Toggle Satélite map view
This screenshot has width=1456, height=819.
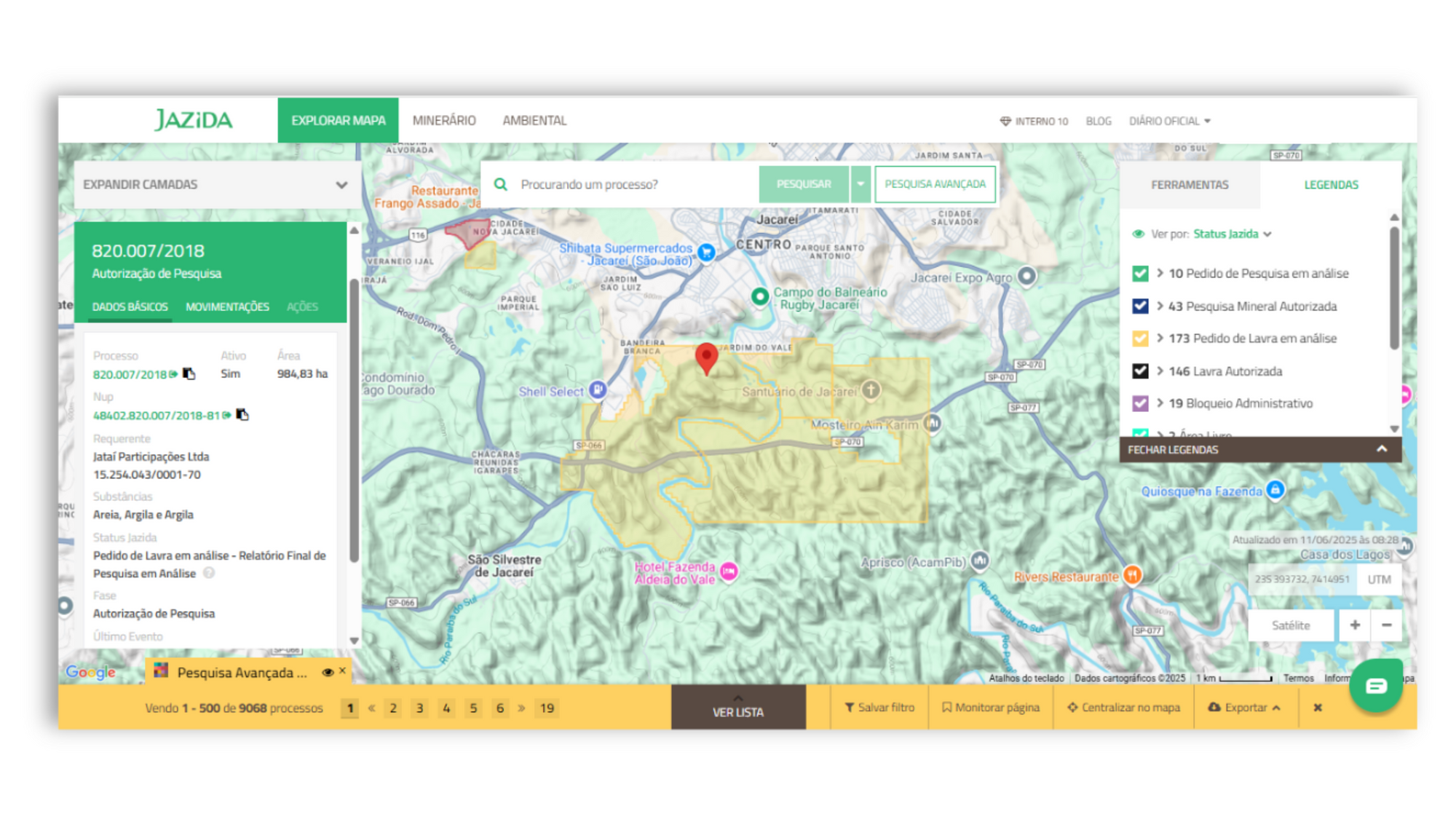[1291, 625]
